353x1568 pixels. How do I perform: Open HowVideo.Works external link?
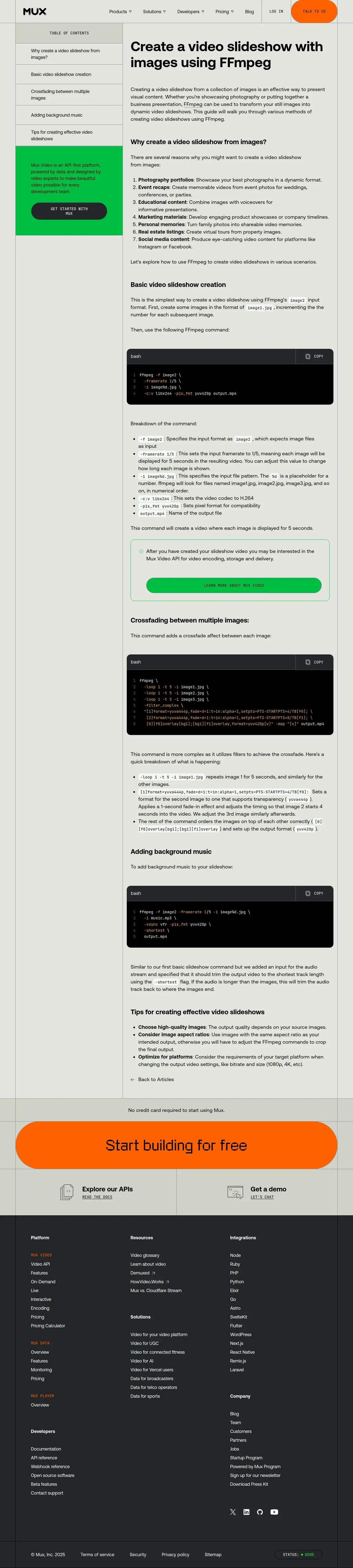point(150,1281)
